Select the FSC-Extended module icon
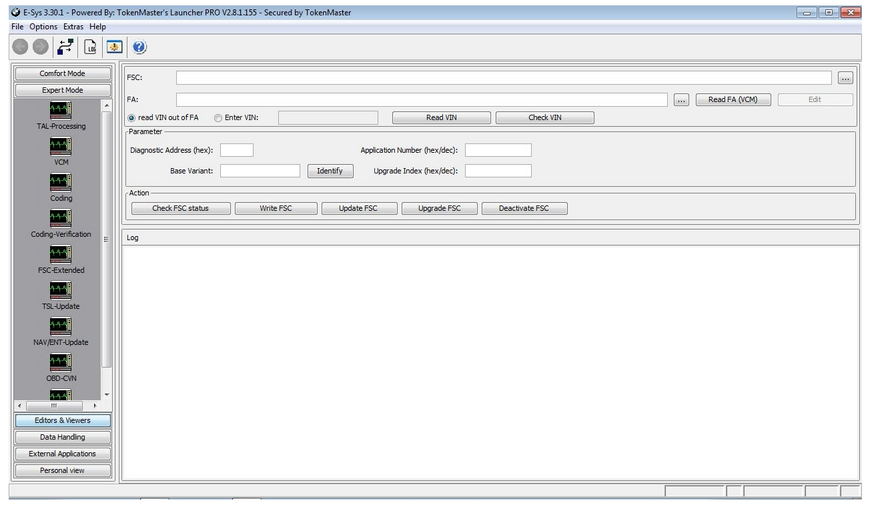 [x=60, y=254]
